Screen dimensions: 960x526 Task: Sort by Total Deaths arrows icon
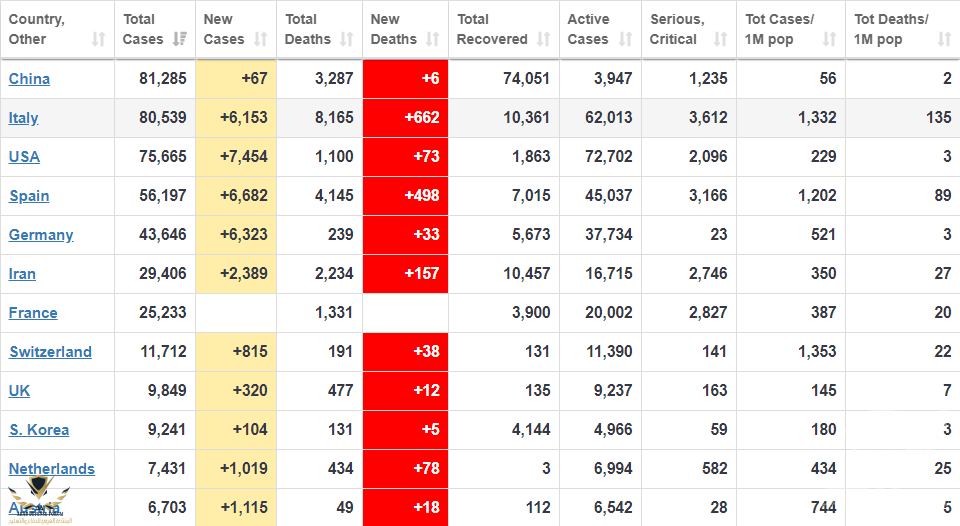pos(347,39)
